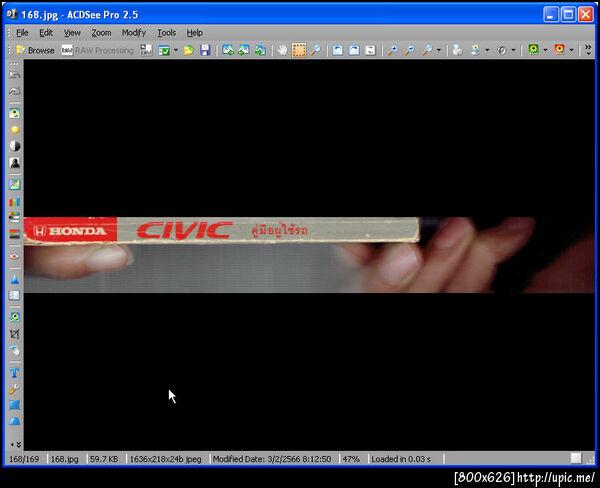Click the blue Perspective Correction icon
600x488 pixels.
coord(15,421)
